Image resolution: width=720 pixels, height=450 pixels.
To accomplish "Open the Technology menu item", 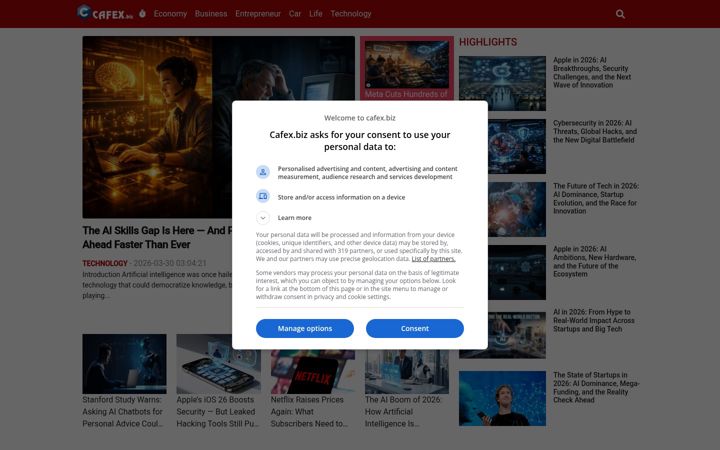I will point(351,14).
